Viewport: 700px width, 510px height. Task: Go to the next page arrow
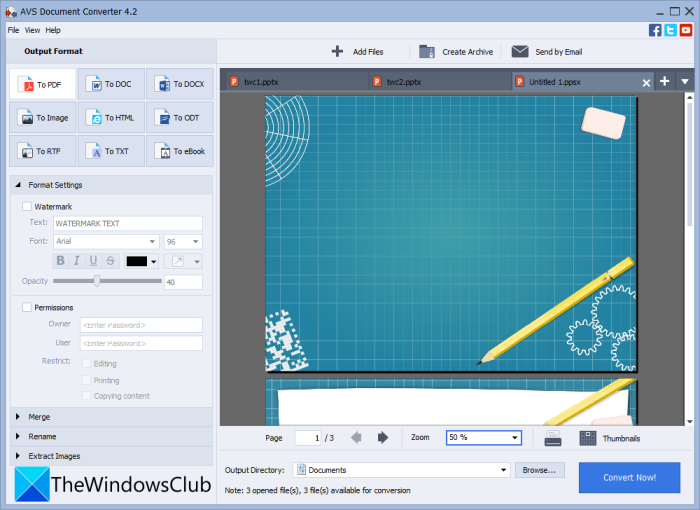pos(383,437)
